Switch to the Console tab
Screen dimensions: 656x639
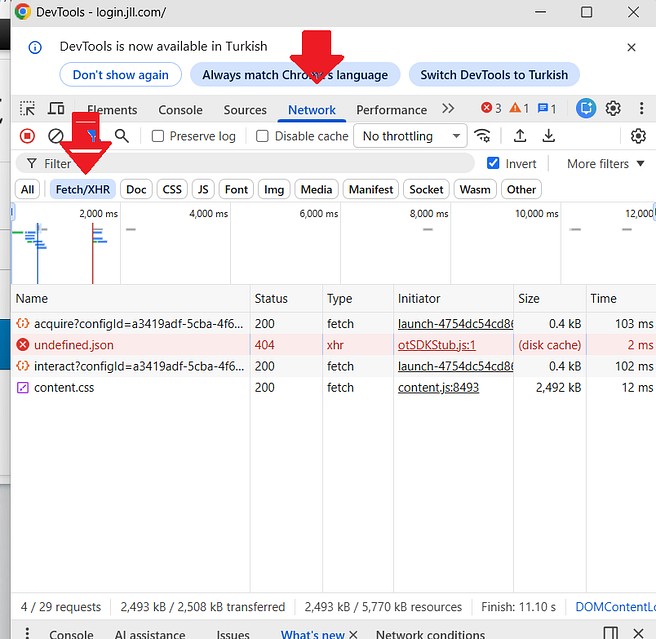coord(180,110)
